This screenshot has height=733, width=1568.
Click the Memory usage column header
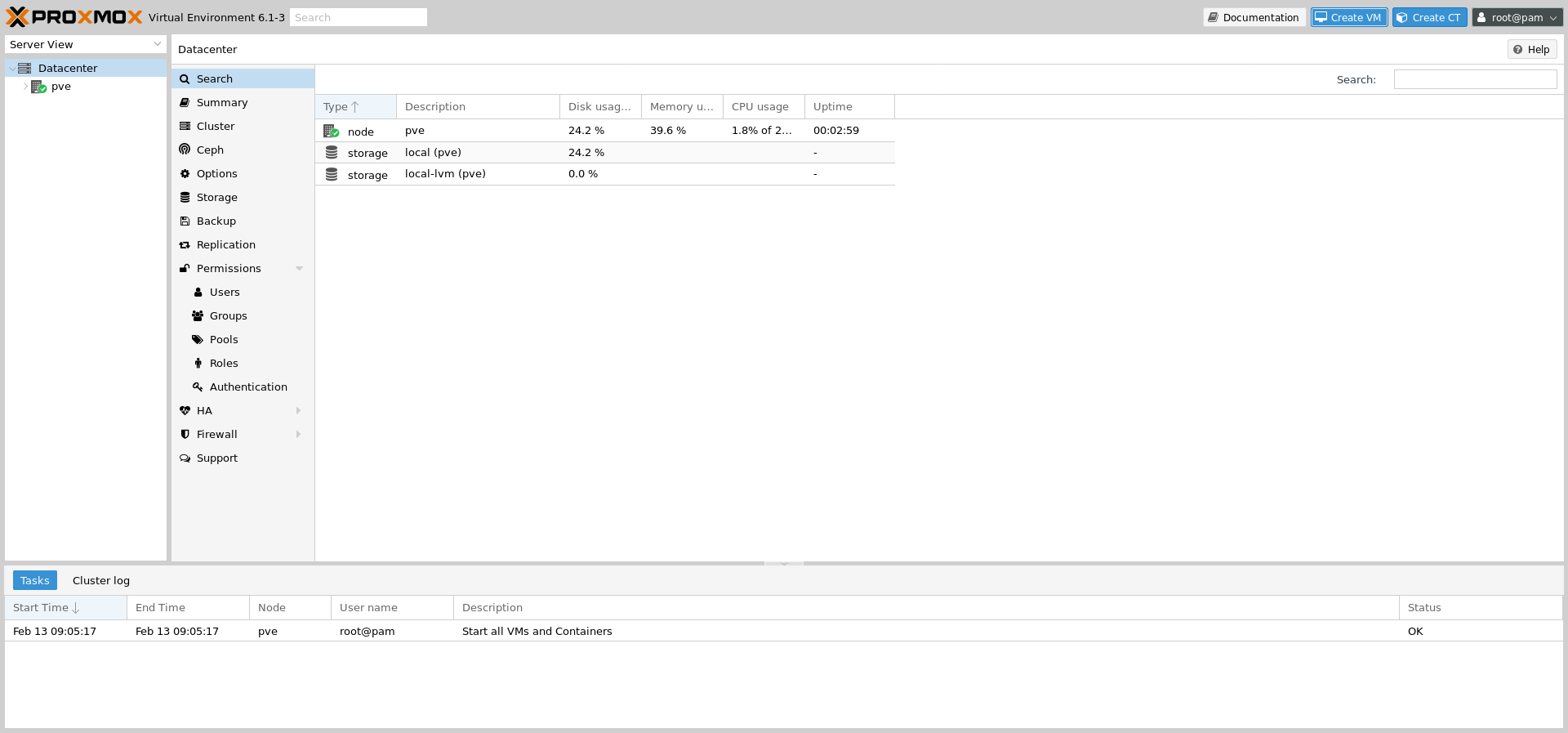pyautogui.click(x=683, y=107)
